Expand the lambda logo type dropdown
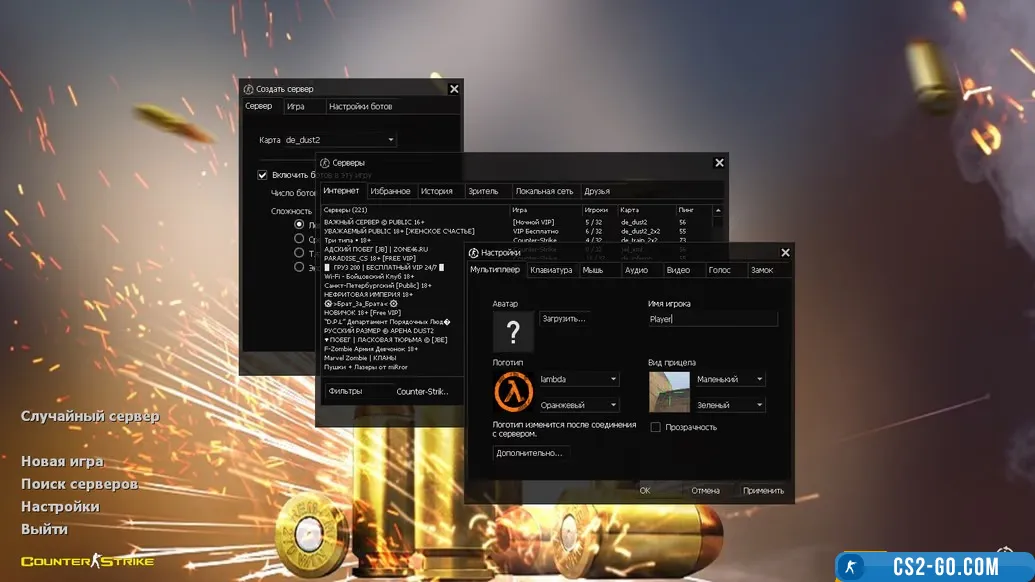Viewport: 1035px width, 582px height. (579, 379)
